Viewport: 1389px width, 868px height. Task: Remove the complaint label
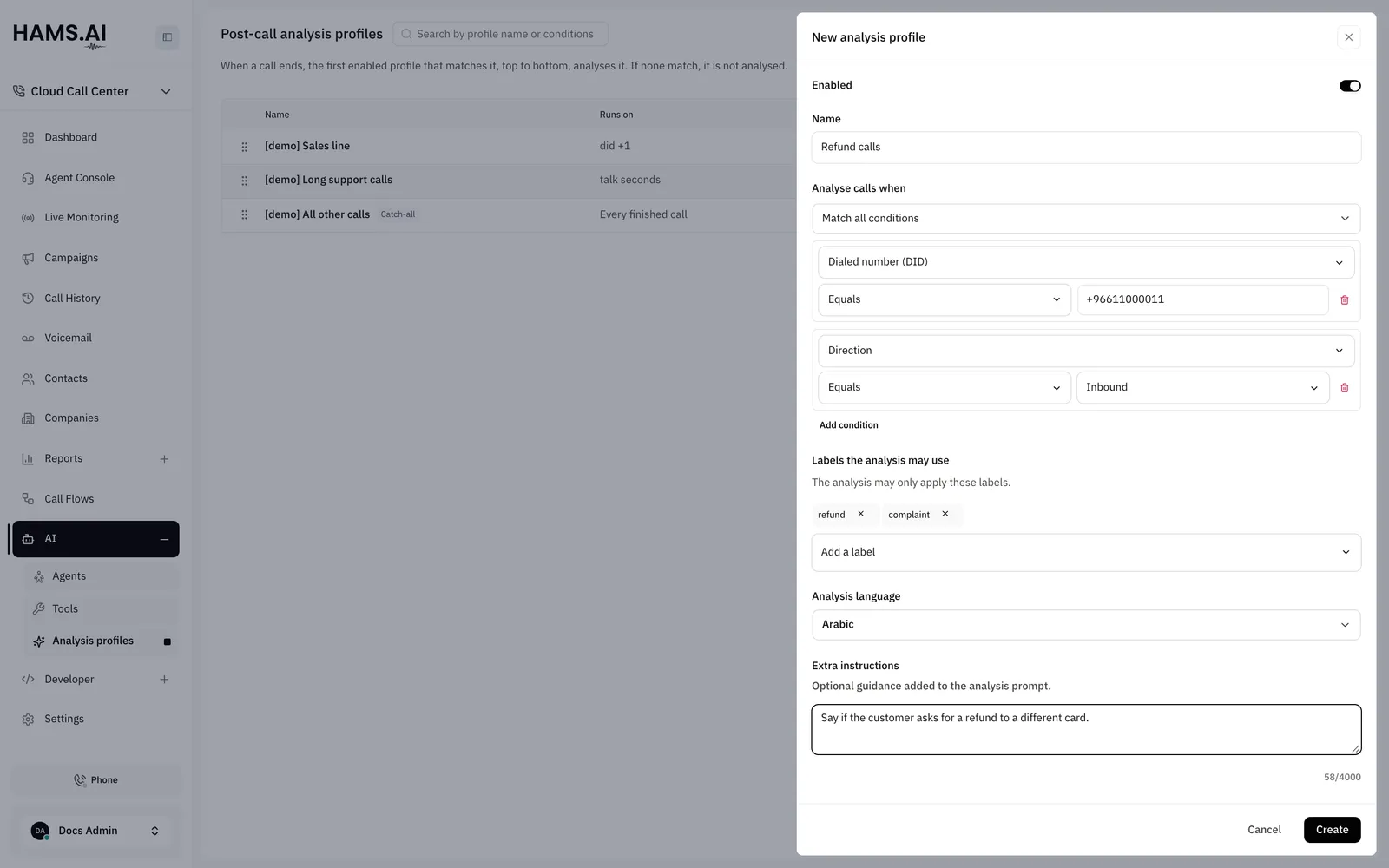click(945, 514)
